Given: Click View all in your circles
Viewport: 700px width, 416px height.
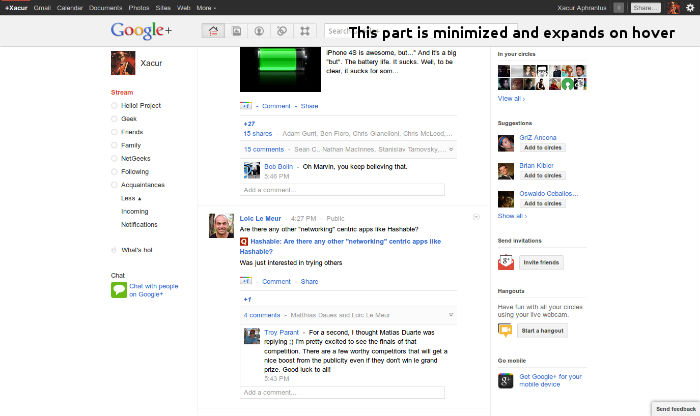Looking at the screenshot, I should point(511,99).
